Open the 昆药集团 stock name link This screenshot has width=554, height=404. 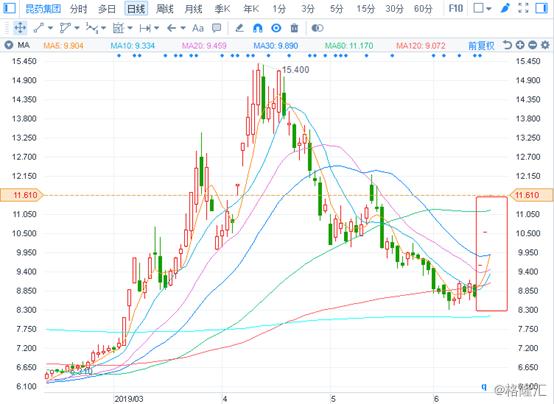click(43, 8)
